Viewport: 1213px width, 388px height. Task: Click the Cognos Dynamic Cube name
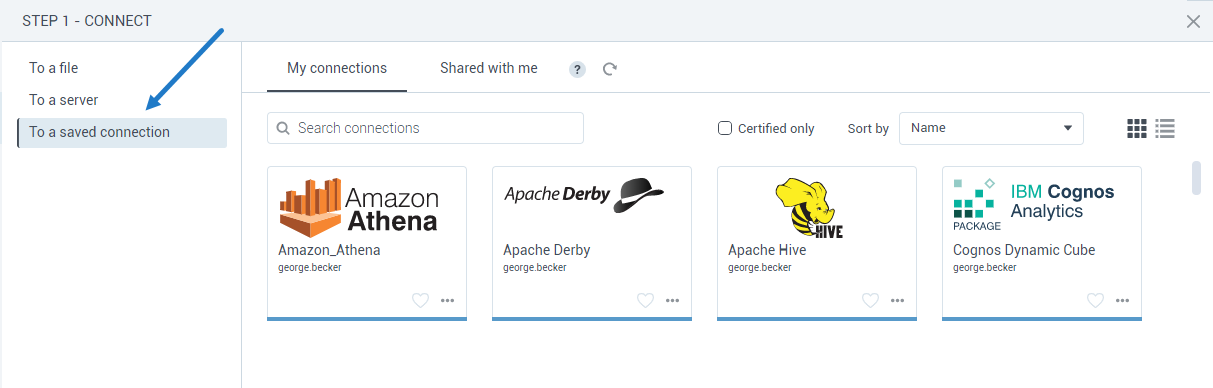(1024, 250)
